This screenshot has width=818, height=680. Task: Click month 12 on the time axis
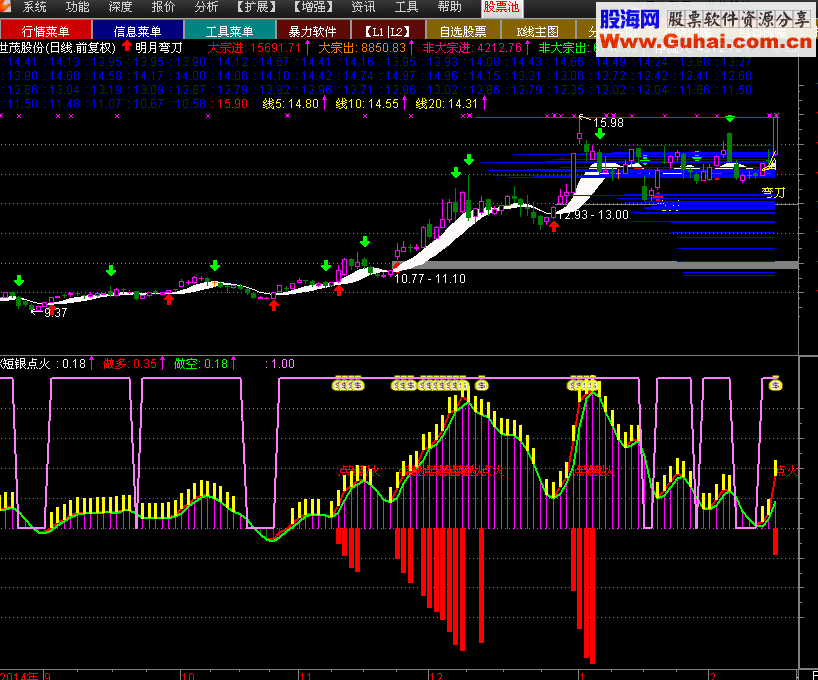tap(436, 676)
